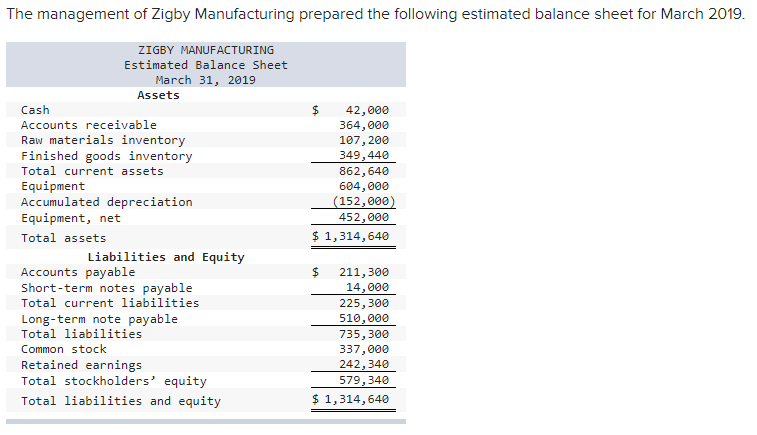Screen dimensions: 757x435
Task: Select the value 14,000
Action: [367, 287]
